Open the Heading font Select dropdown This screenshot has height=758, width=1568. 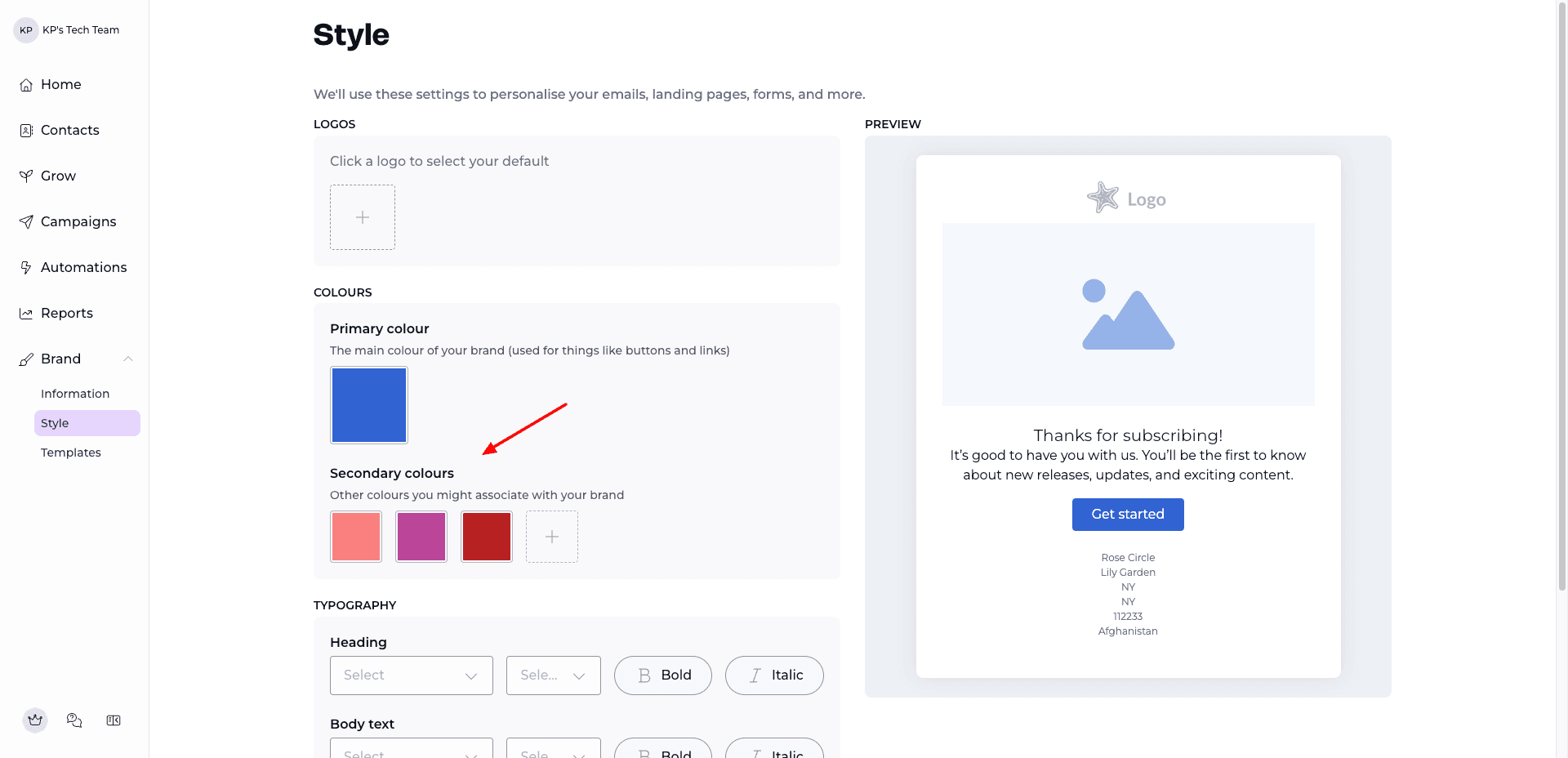412,676
